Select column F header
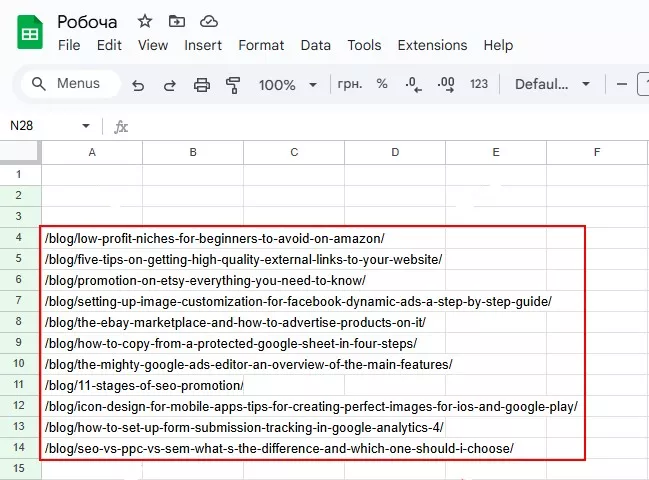 tap(597, 152)
